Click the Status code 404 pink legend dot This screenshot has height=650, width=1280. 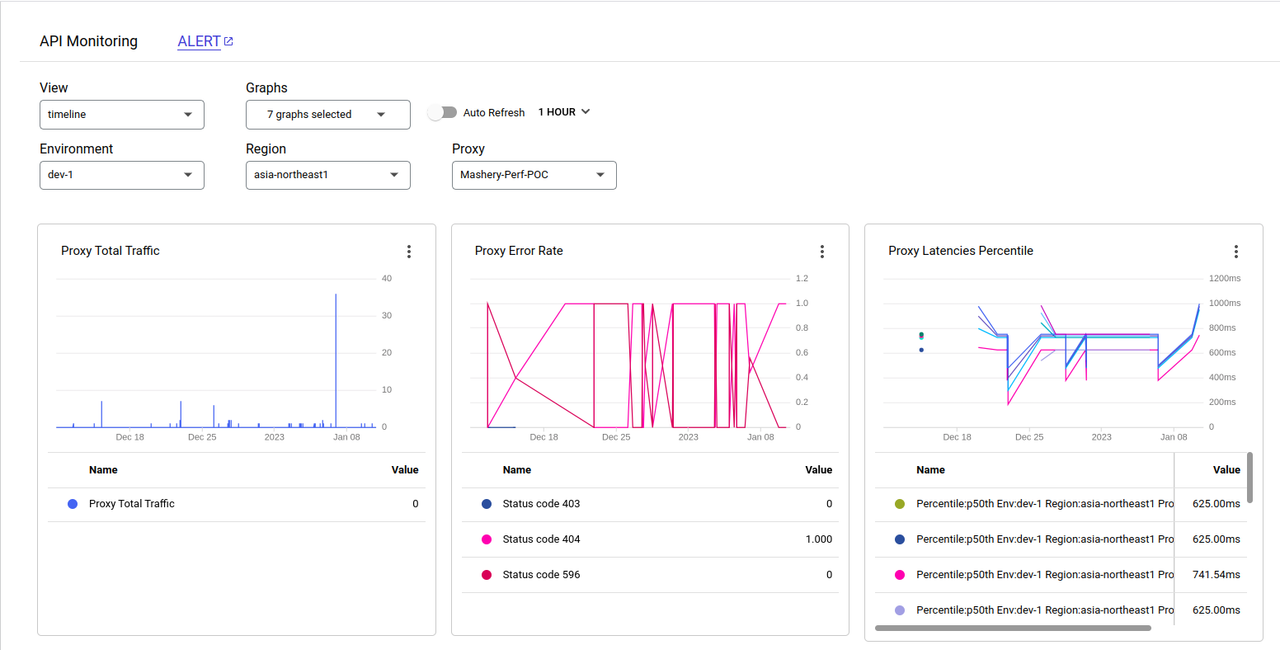click(487, 540)
